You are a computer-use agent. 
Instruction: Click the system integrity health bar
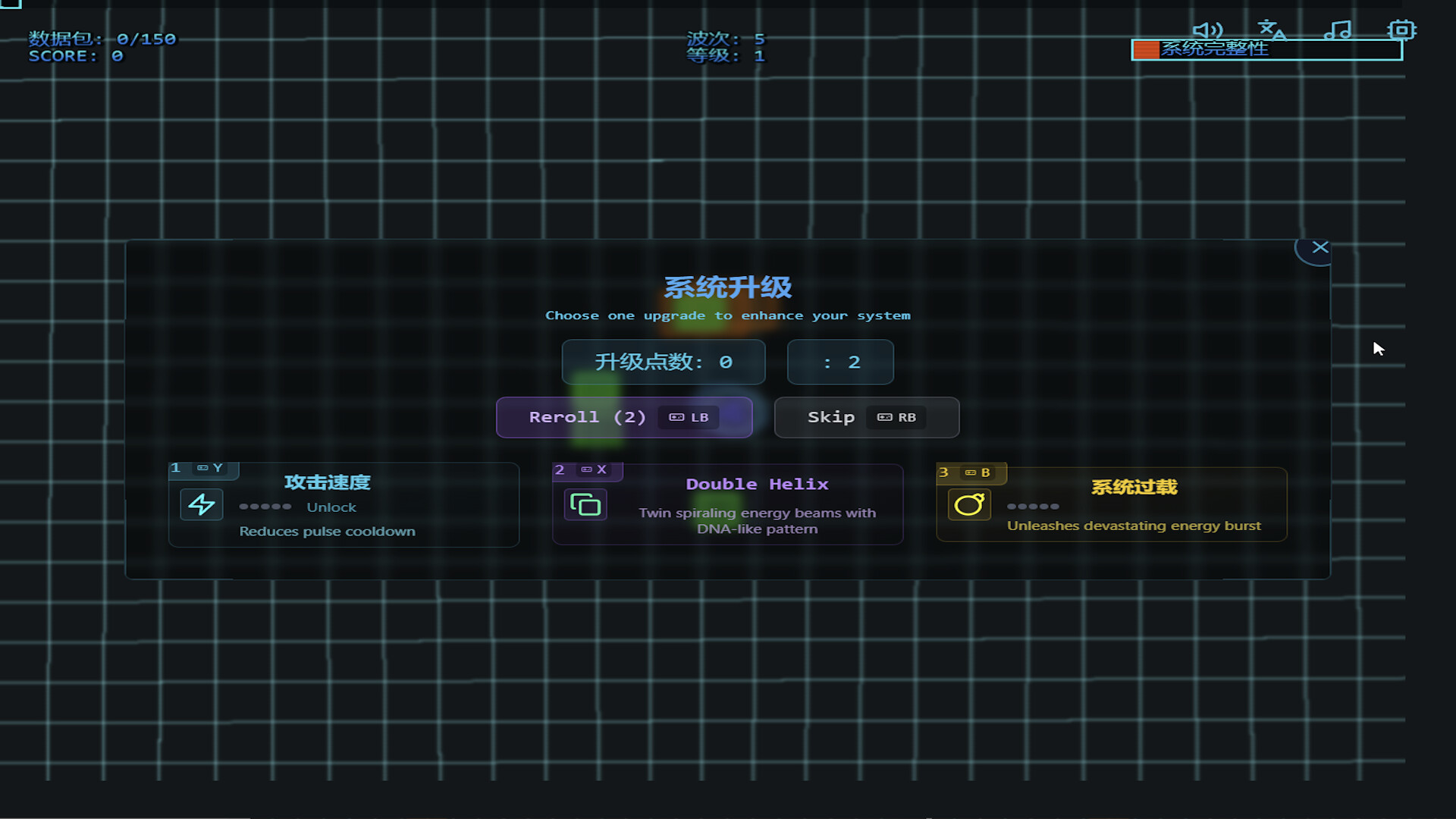[1266, 50]
